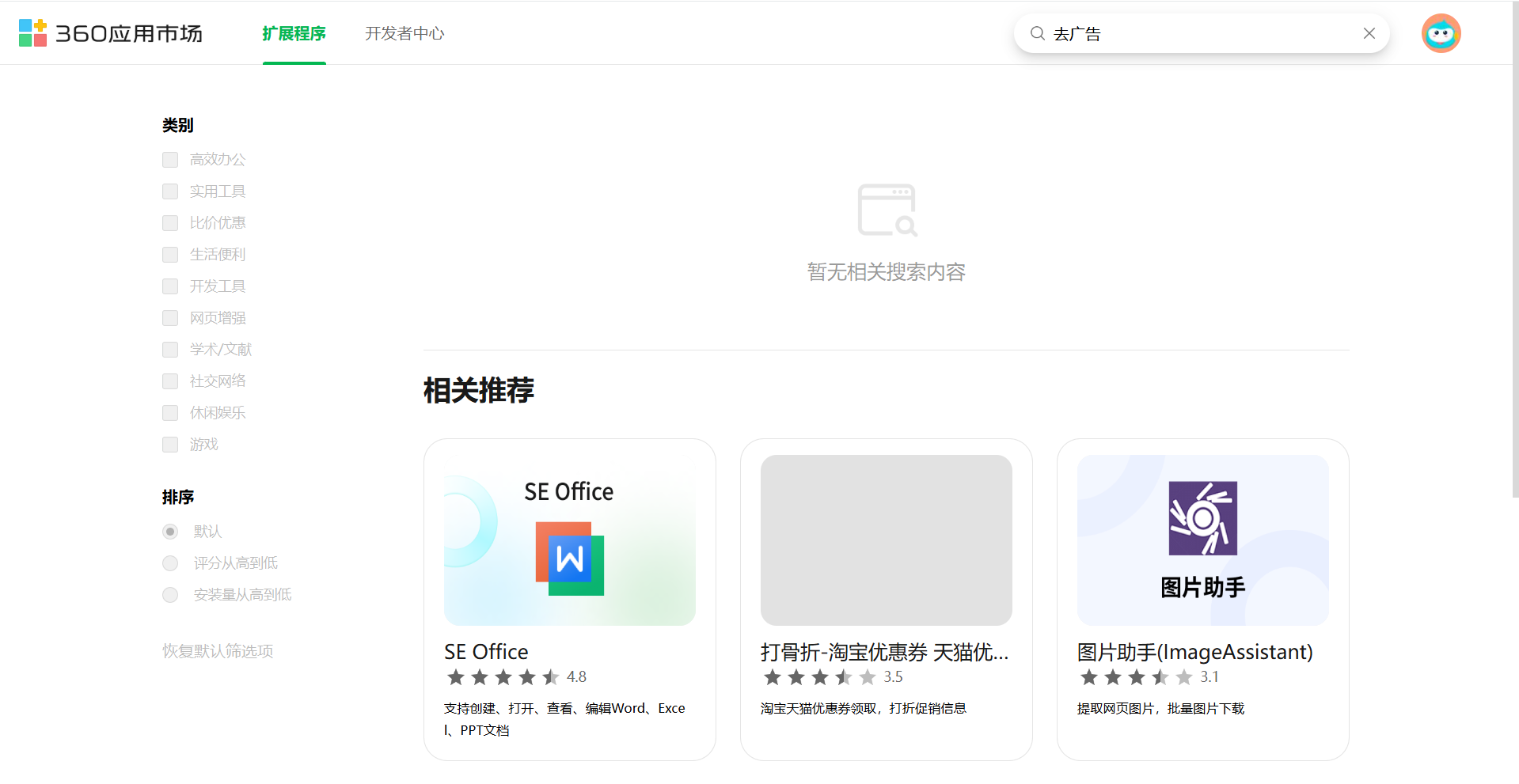Click the 360应用市场 logo icon
Viewport: 1519px width, 784px height.
tap(32, 33)
